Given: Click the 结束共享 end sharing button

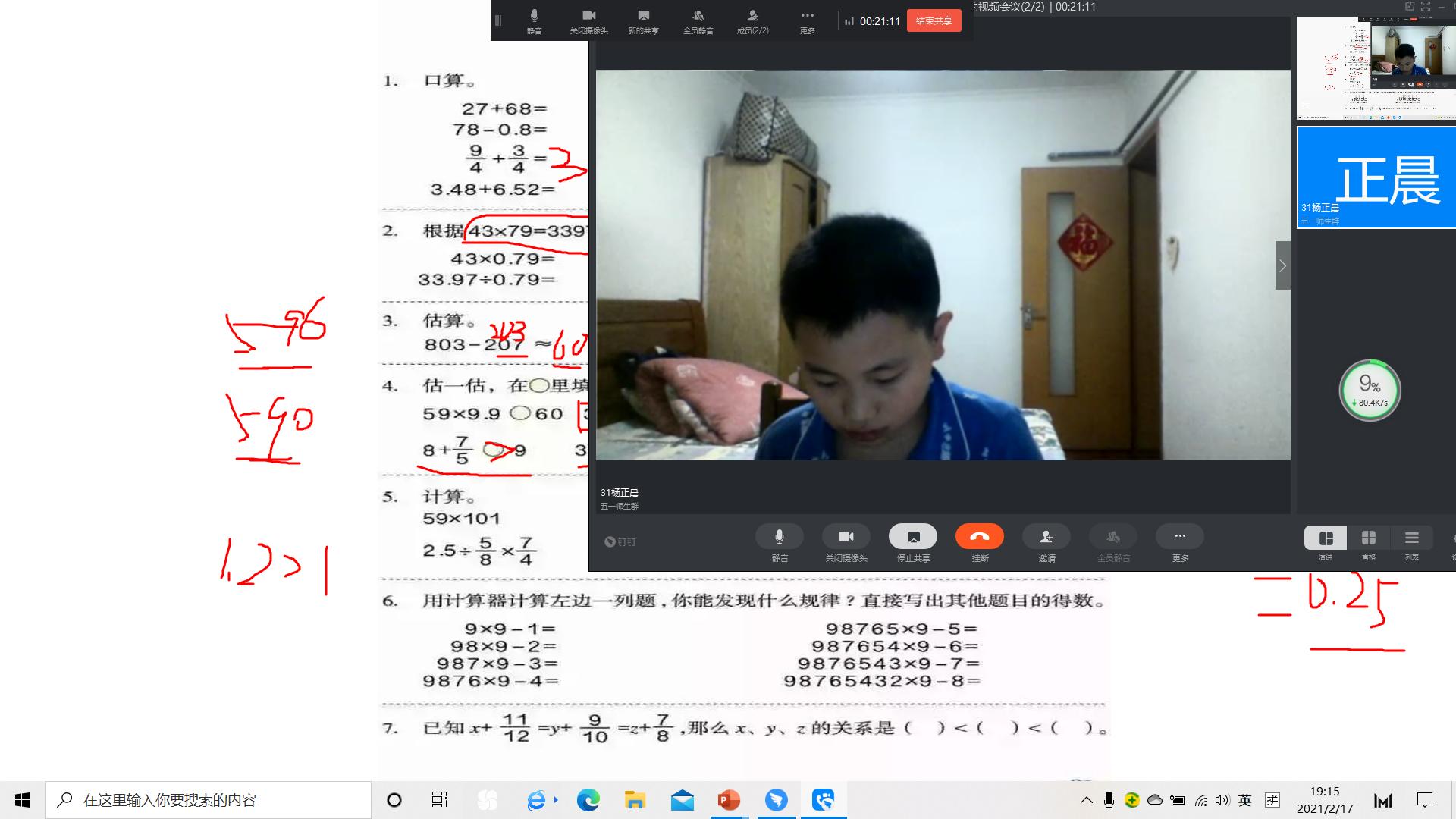Looking at the screenshot, I should 934,21.
